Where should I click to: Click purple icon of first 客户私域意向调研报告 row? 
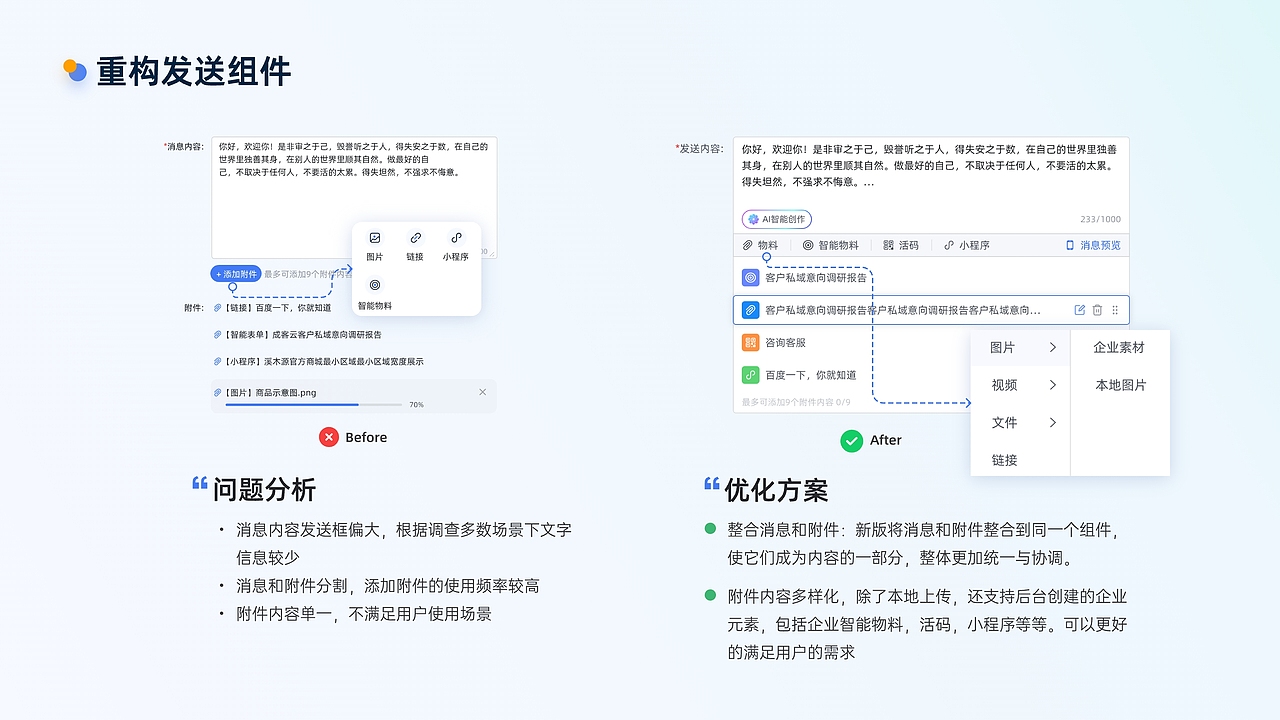pyautogui.click(x=751, y=278)
